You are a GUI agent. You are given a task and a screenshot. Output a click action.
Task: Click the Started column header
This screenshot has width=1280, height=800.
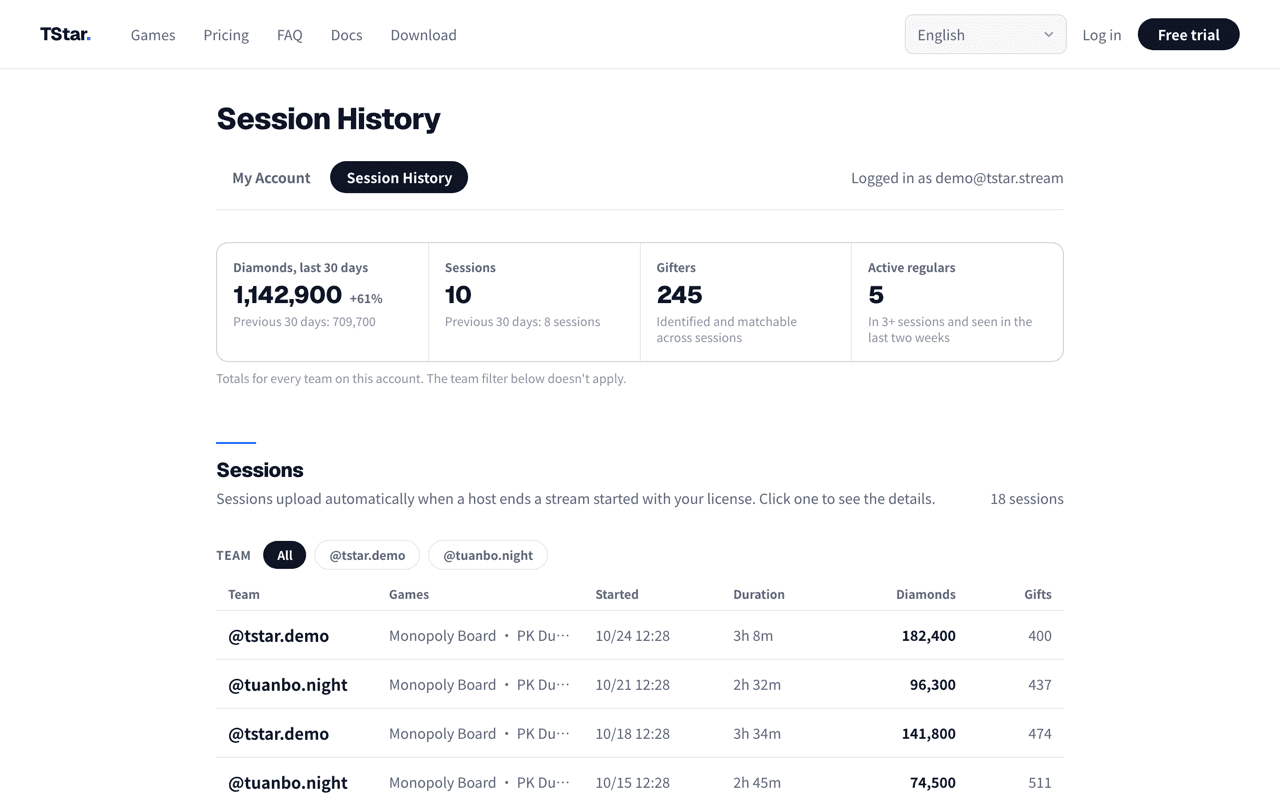[617, 594]
